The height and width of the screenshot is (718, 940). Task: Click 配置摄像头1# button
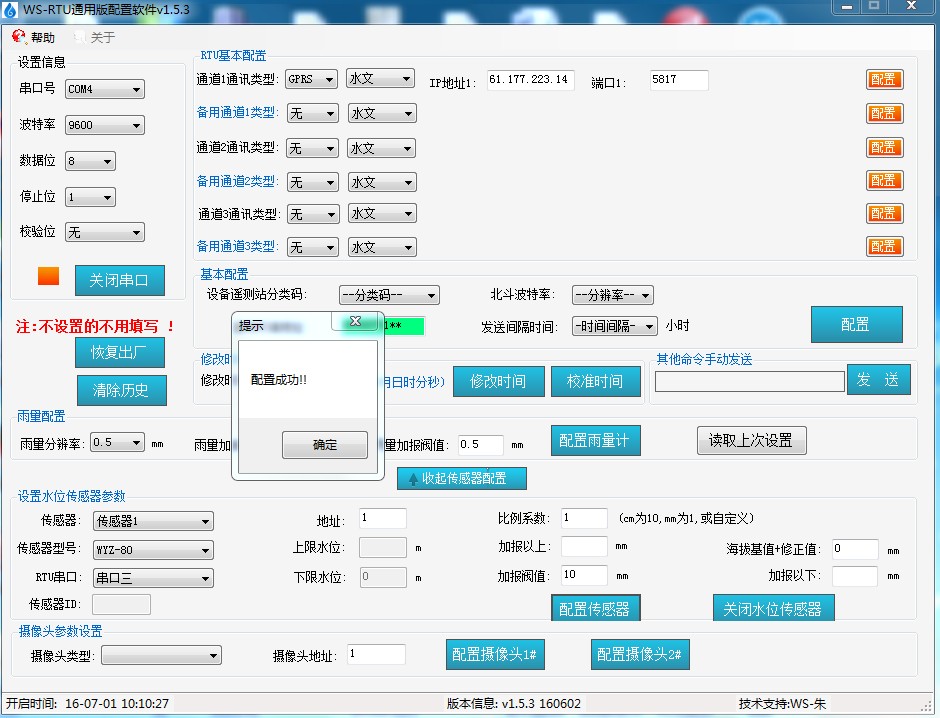coord(495,654)
